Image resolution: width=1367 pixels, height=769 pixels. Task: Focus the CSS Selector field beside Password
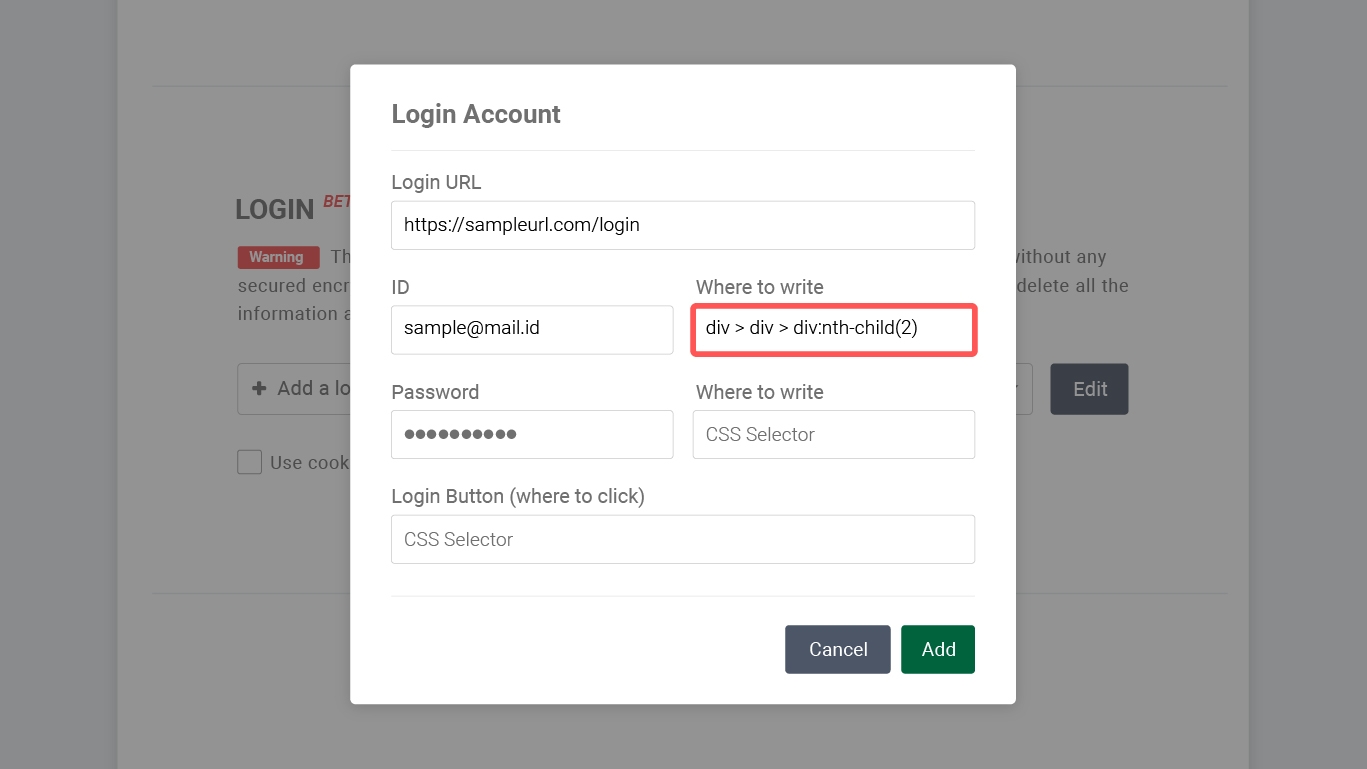click(834, 434)
